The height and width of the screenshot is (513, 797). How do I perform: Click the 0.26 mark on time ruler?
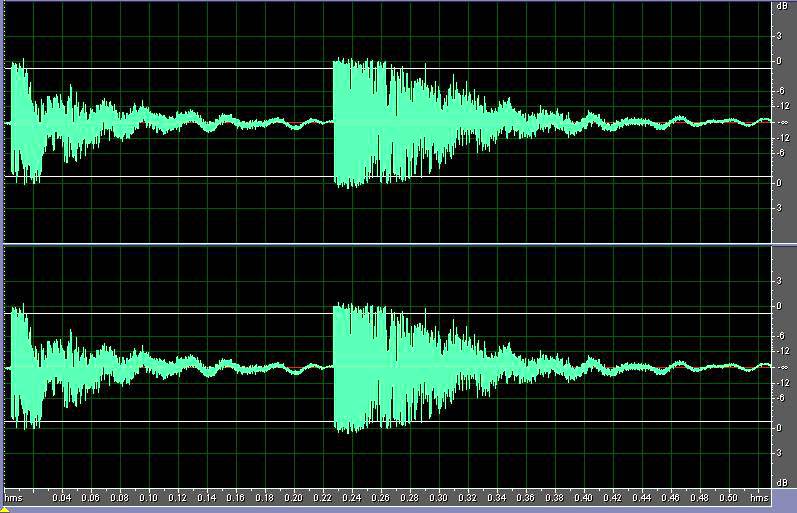pos(380,497)
